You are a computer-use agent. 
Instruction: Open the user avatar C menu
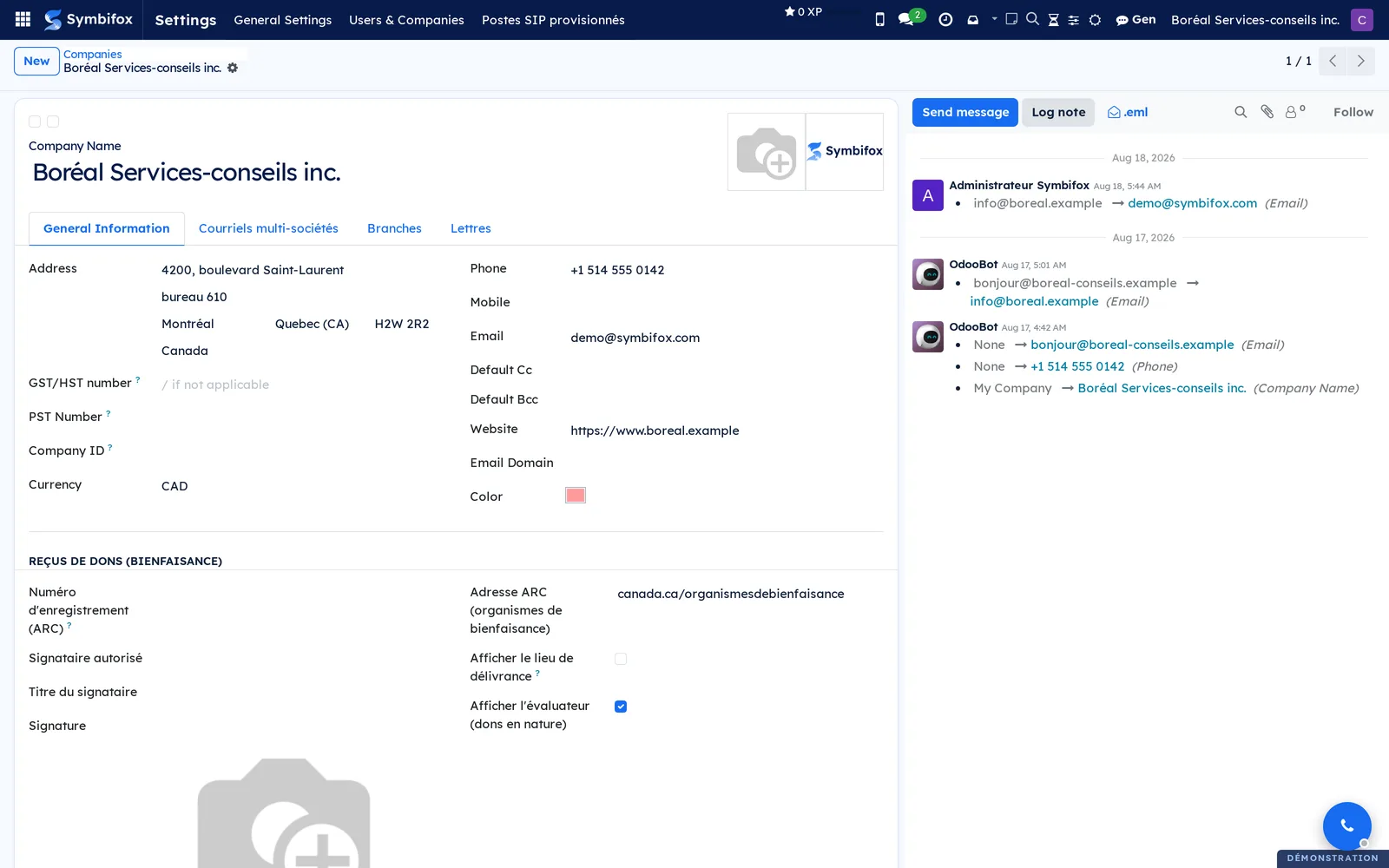(1362, 19)
